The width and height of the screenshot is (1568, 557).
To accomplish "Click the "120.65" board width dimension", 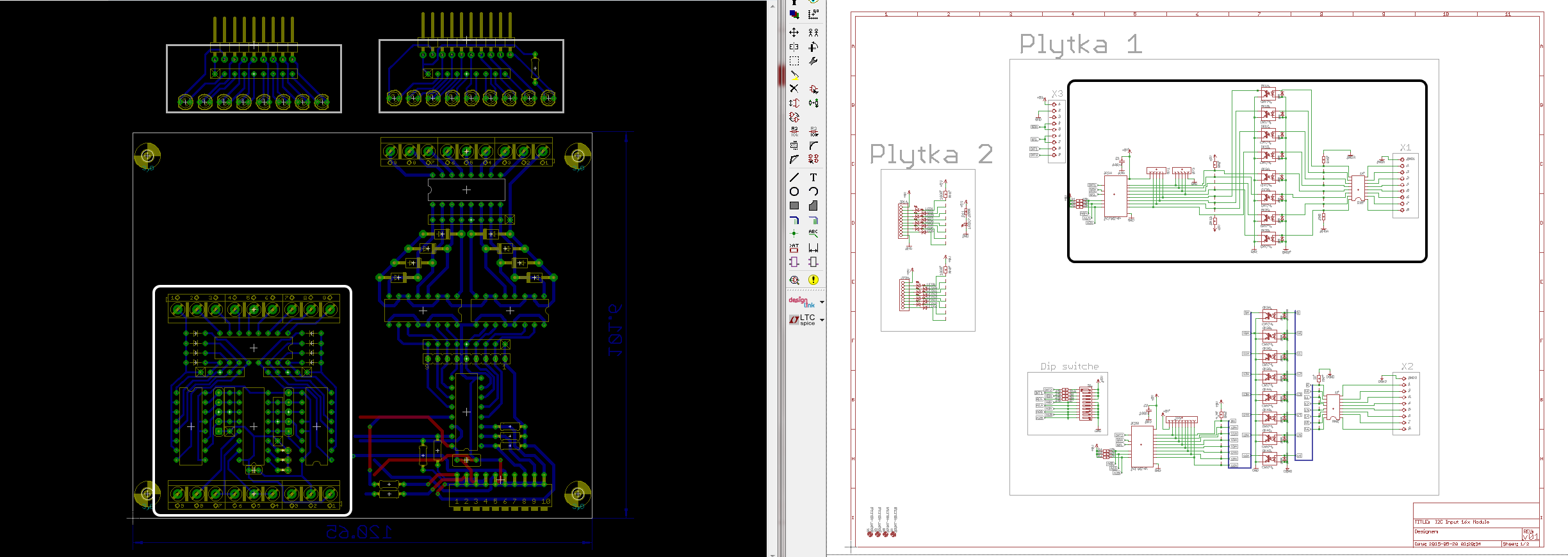I will (x=359, y=532).
